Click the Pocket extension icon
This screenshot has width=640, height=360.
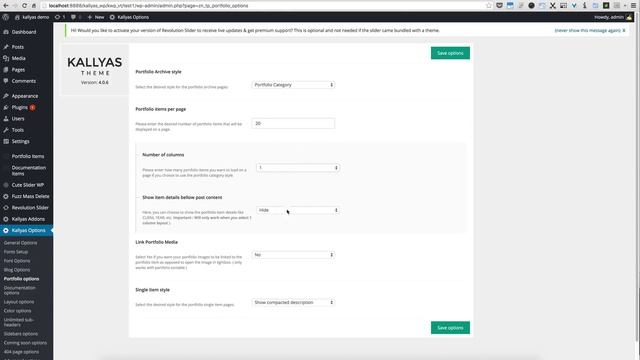[x=499, y=6]
